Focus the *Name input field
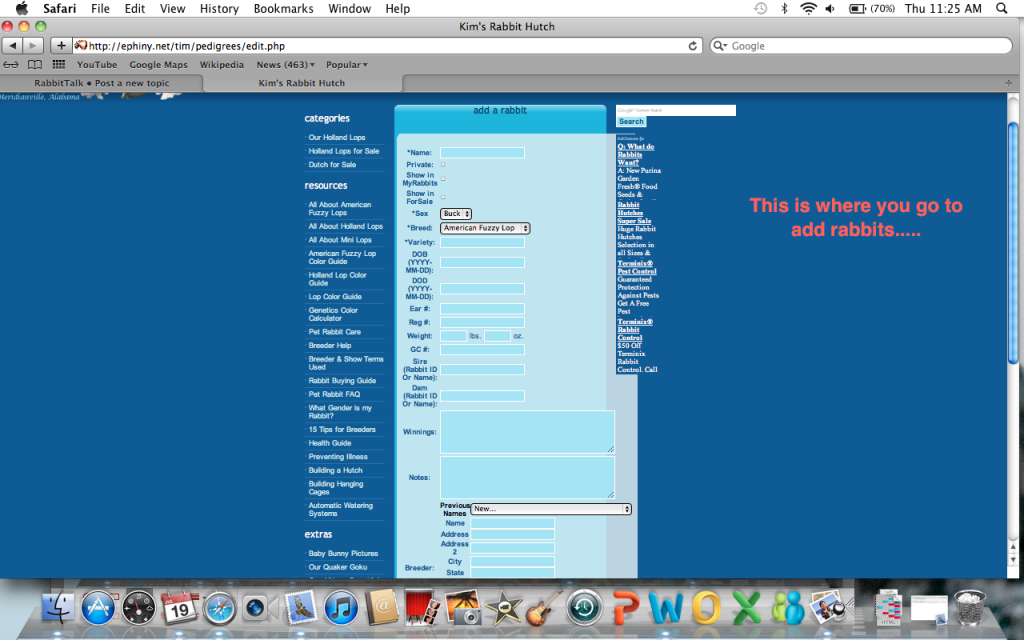This screenshot has width=1024, height=640. pos(482,153)
